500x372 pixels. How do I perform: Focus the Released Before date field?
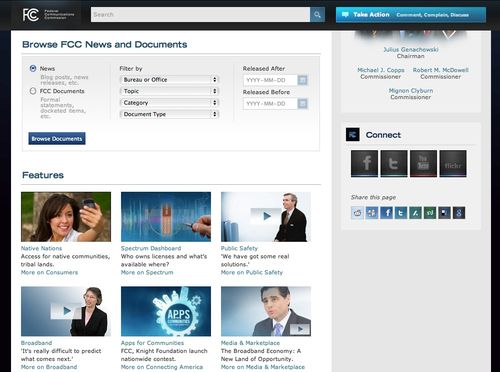[x=270, y=104]
